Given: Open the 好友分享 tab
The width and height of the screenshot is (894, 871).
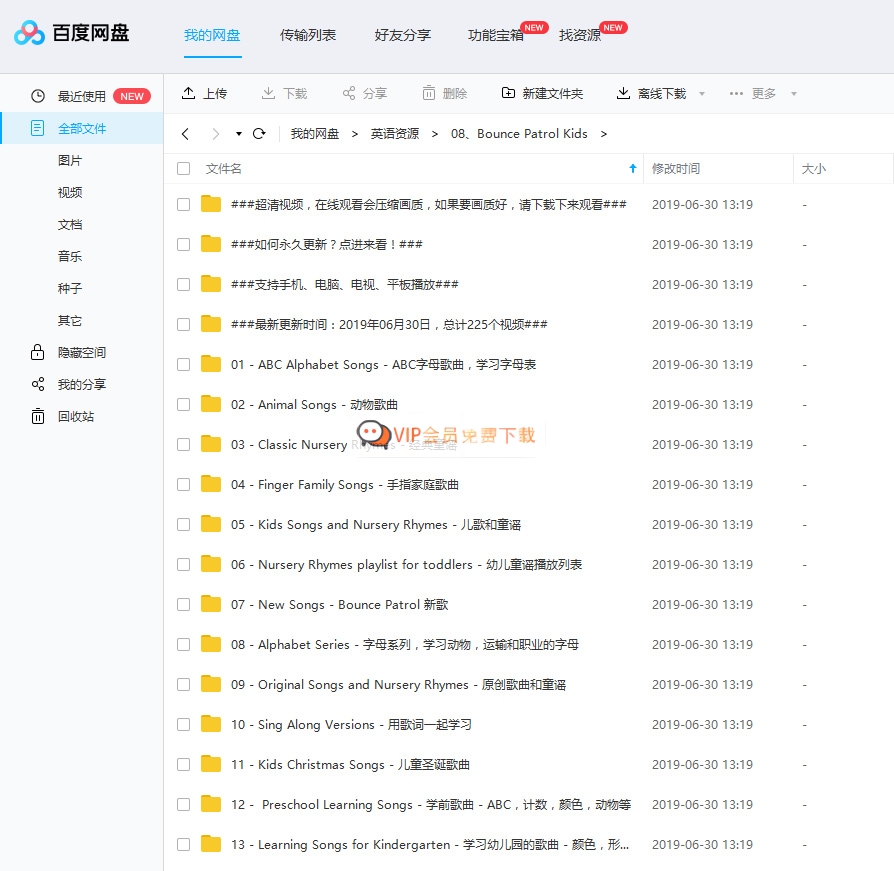Looking at the screenshot, I should click(402, 35).
